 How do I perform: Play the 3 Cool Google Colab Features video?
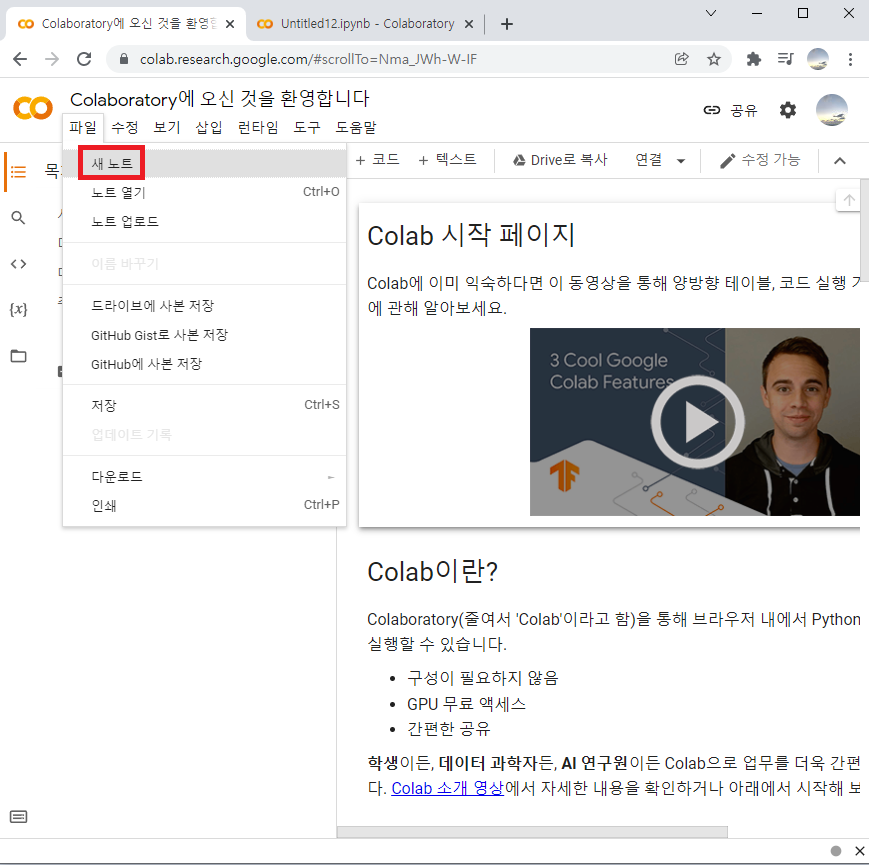tap(697, 422)
